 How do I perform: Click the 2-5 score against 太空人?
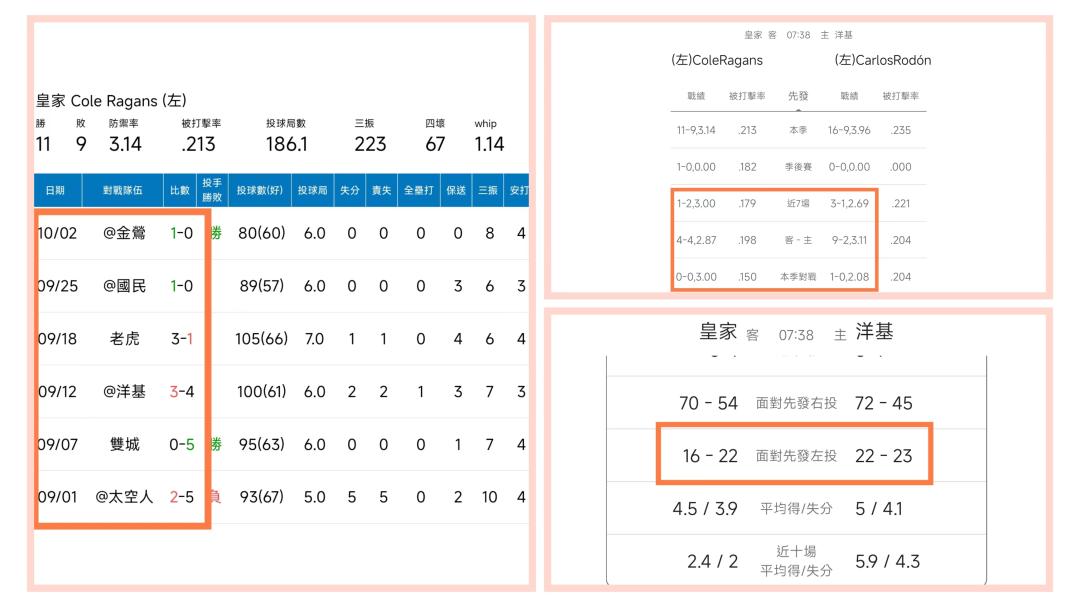point(182,497)
